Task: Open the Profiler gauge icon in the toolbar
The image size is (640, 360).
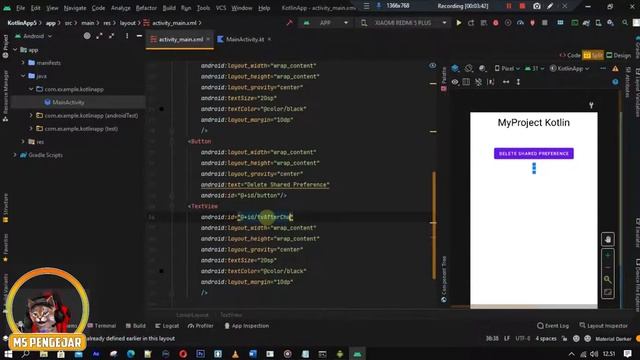Action: pyautogui.click(x=520, y=23)
